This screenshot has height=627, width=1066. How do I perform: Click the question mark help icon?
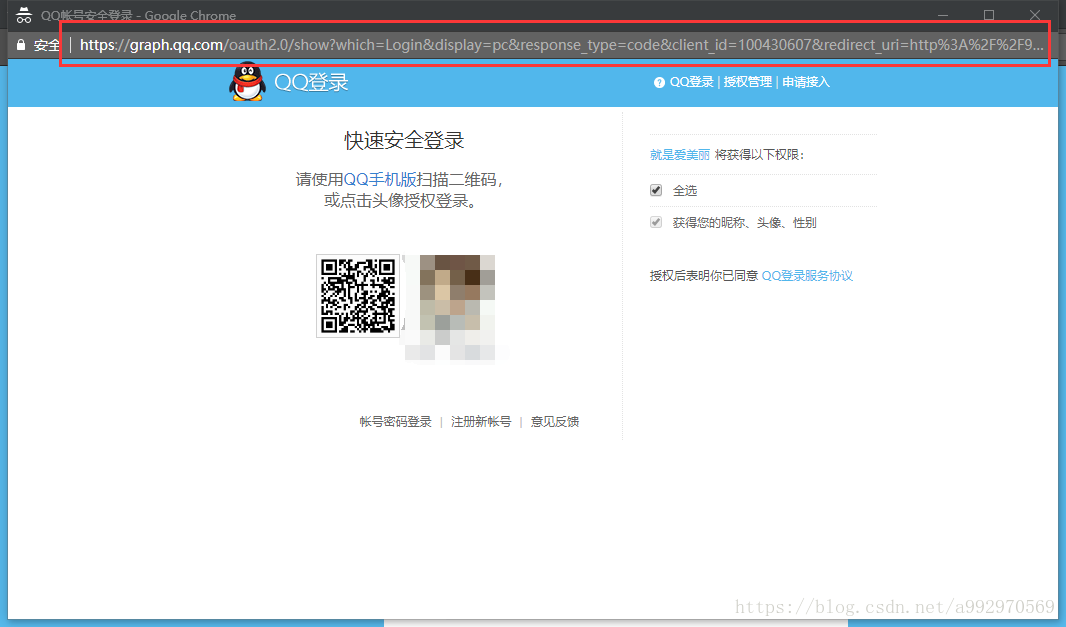point(659,82)
